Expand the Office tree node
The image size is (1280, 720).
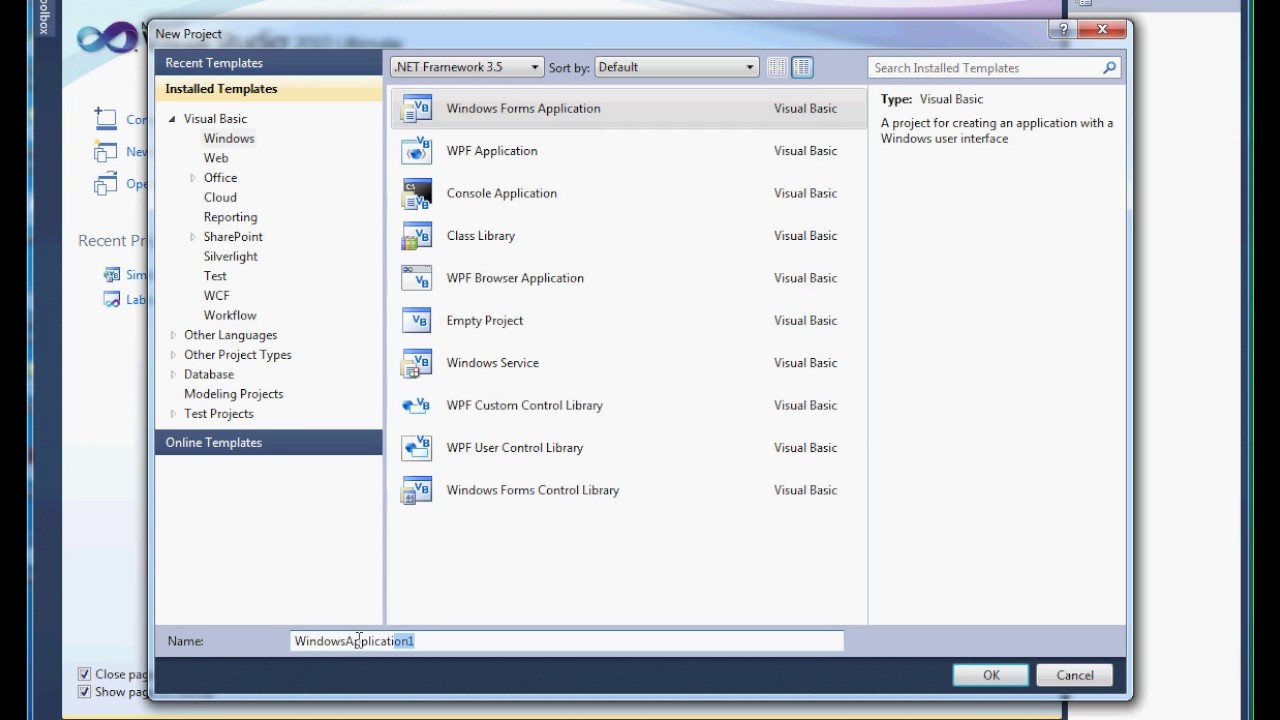[193, 178]
